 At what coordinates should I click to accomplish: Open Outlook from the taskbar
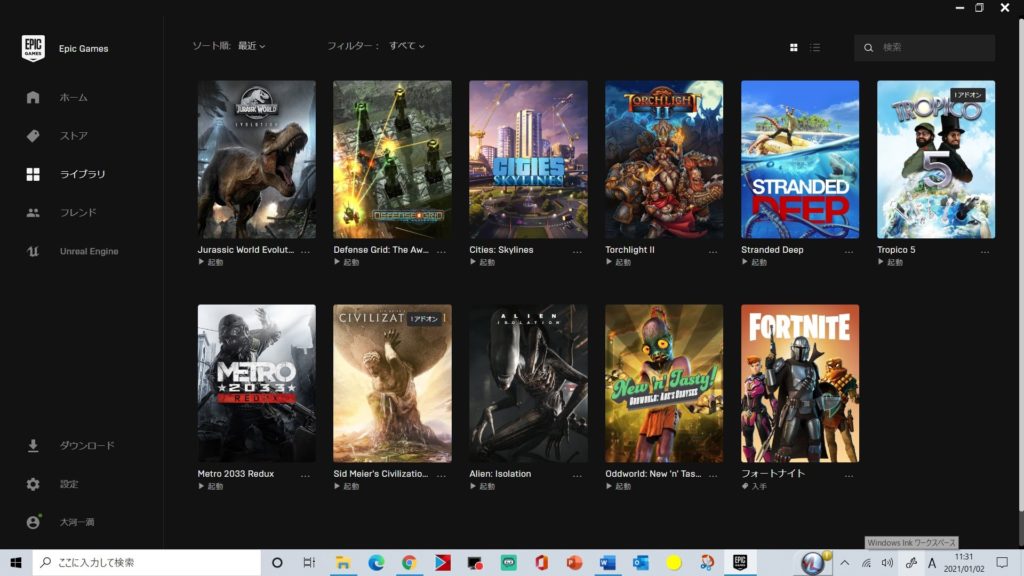click(x=640, y=562)
